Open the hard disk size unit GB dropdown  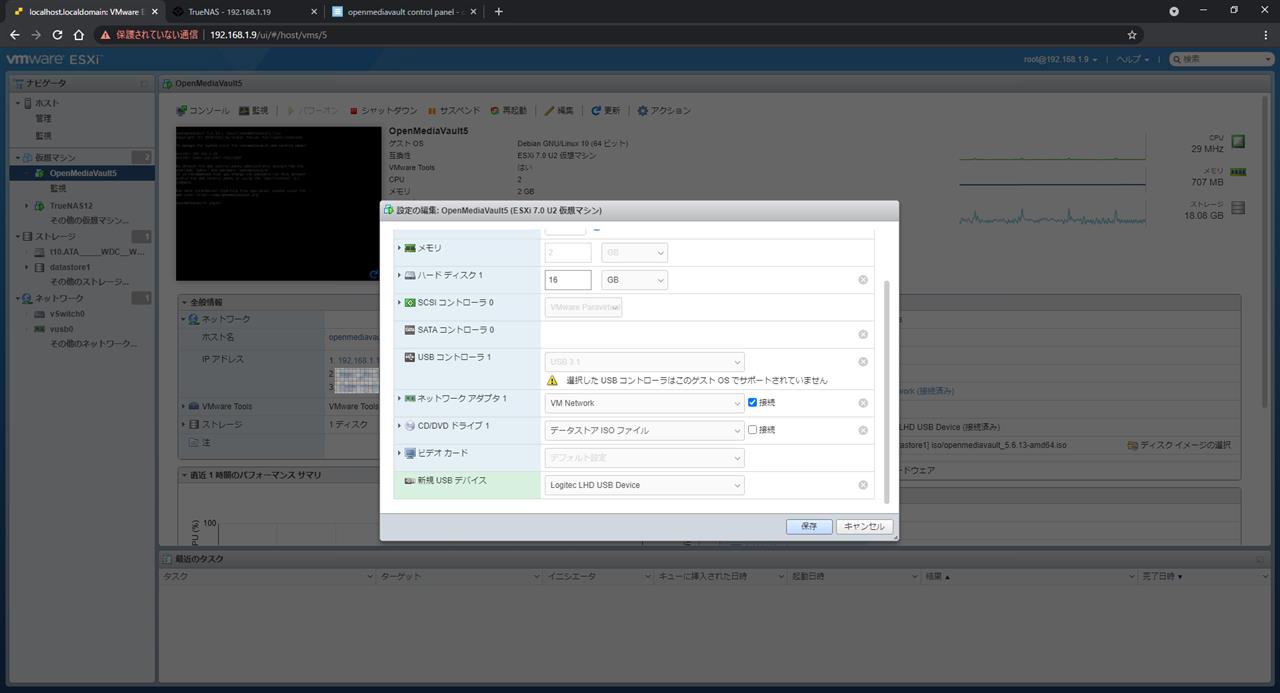point(634,280)
